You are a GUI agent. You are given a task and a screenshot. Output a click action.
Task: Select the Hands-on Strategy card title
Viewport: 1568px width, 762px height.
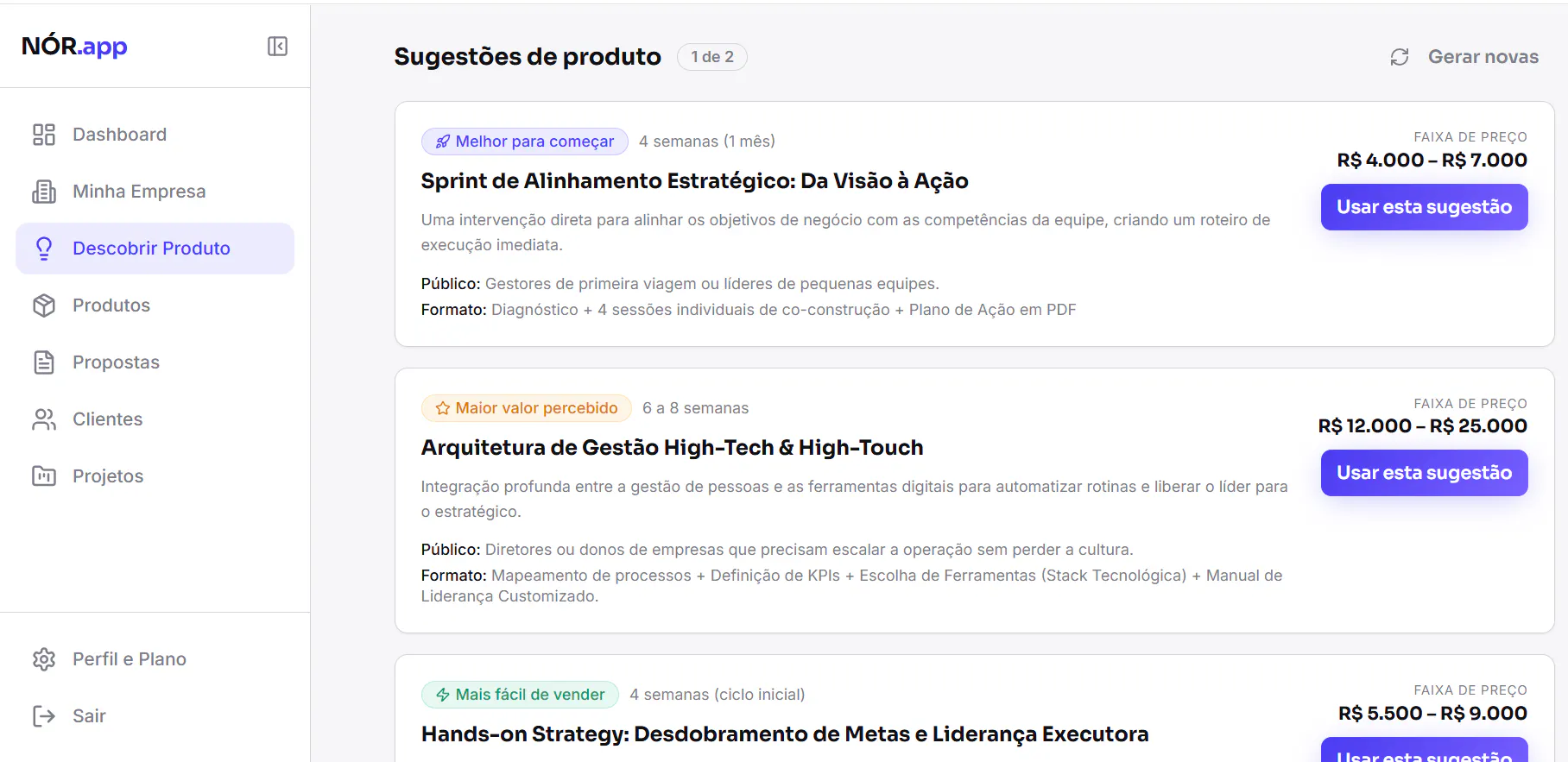pos(785,734)
